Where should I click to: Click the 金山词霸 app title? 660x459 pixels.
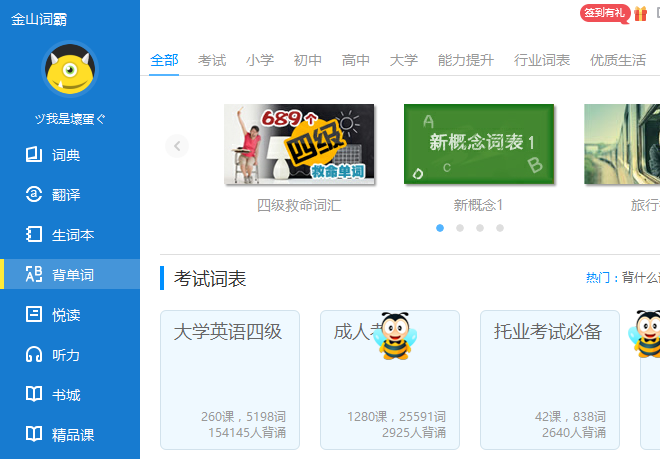(x=39, y=19)
